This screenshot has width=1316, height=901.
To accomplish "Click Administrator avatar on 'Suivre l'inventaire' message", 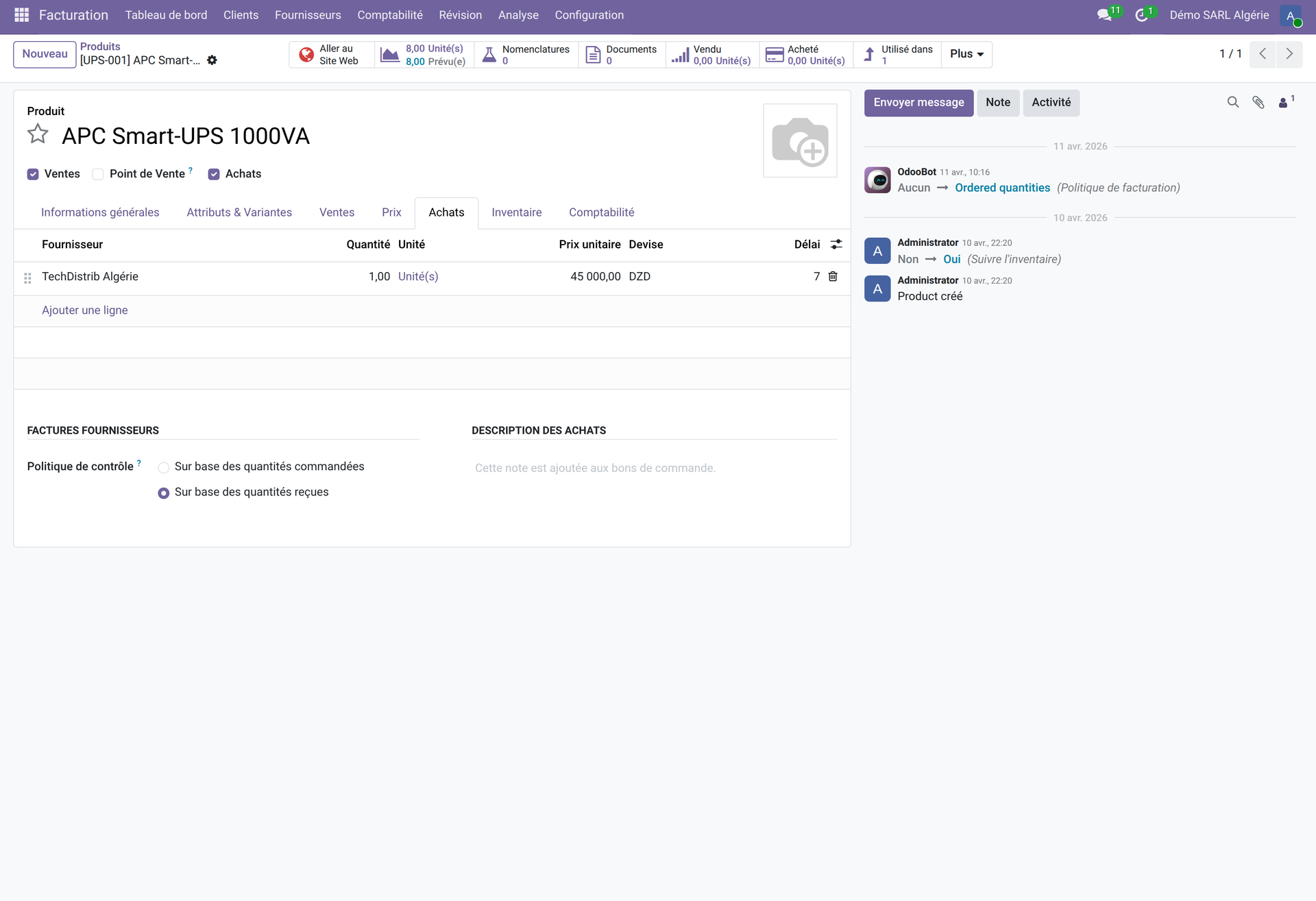I will point(877,251).
